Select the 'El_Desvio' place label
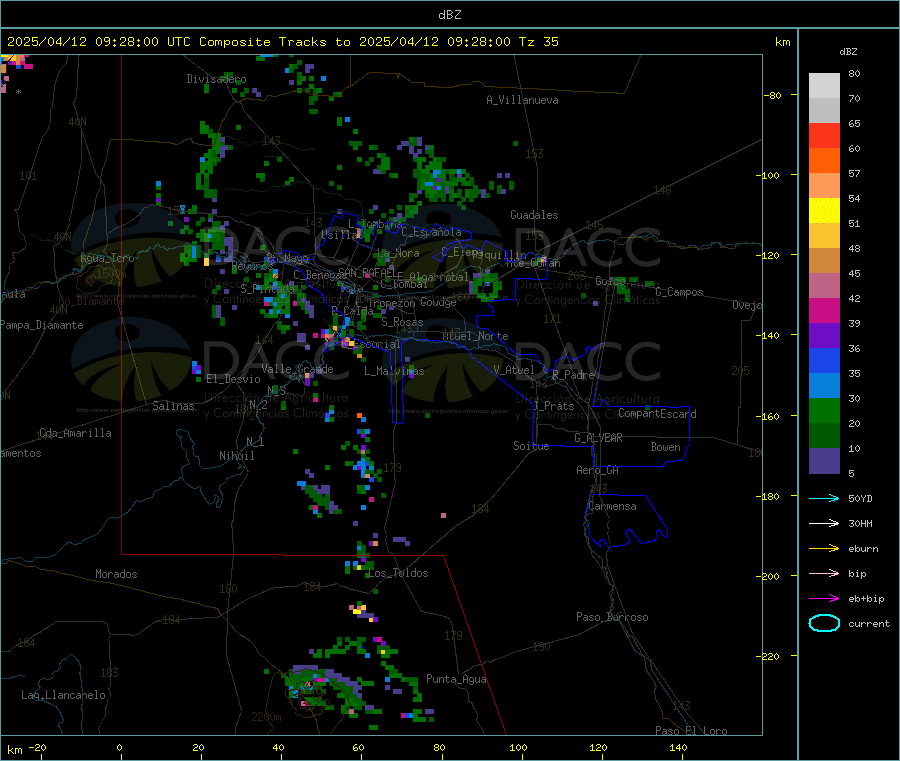The width and height of the screenshot is (900, 761). tap(234, 379)
